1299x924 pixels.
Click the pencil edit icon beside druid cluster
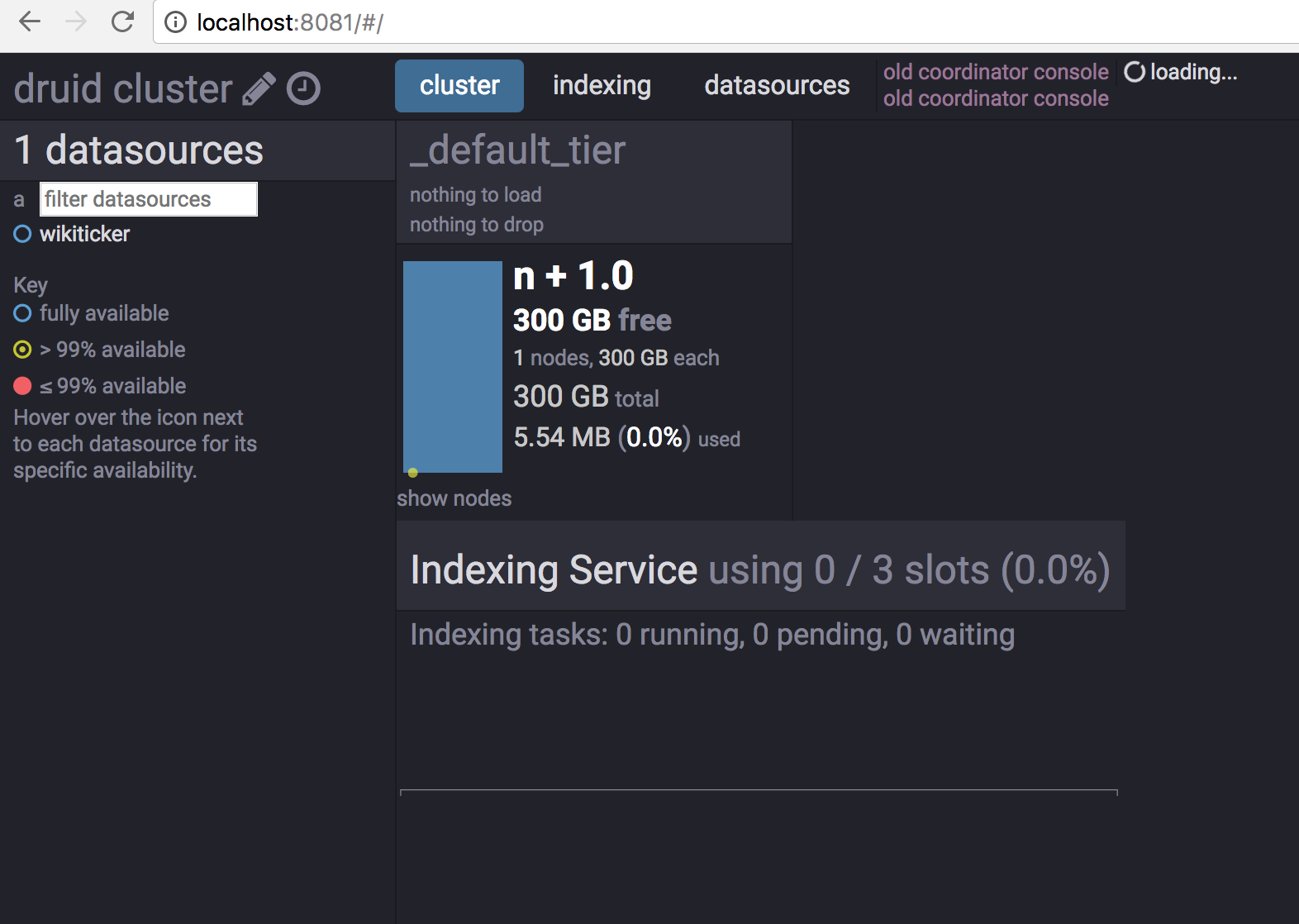point(259,89)
